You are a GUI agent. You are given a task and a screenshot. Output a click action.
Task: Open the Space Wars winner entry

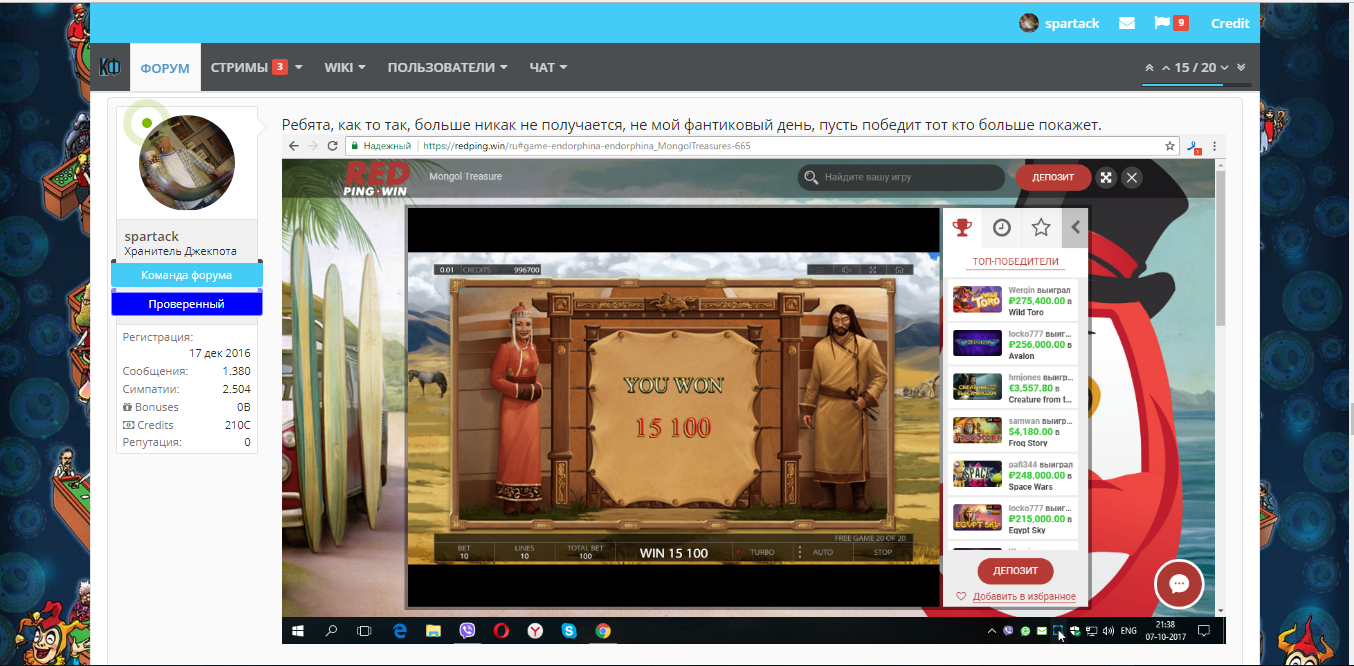pos(1012,475)
